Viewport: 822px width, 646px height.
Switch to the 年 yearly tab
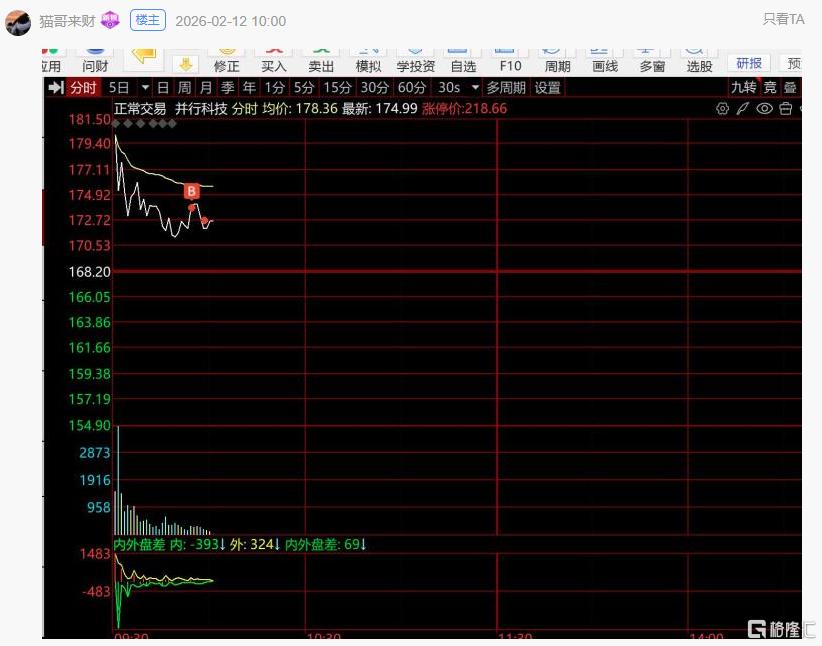tap(249, 88)
